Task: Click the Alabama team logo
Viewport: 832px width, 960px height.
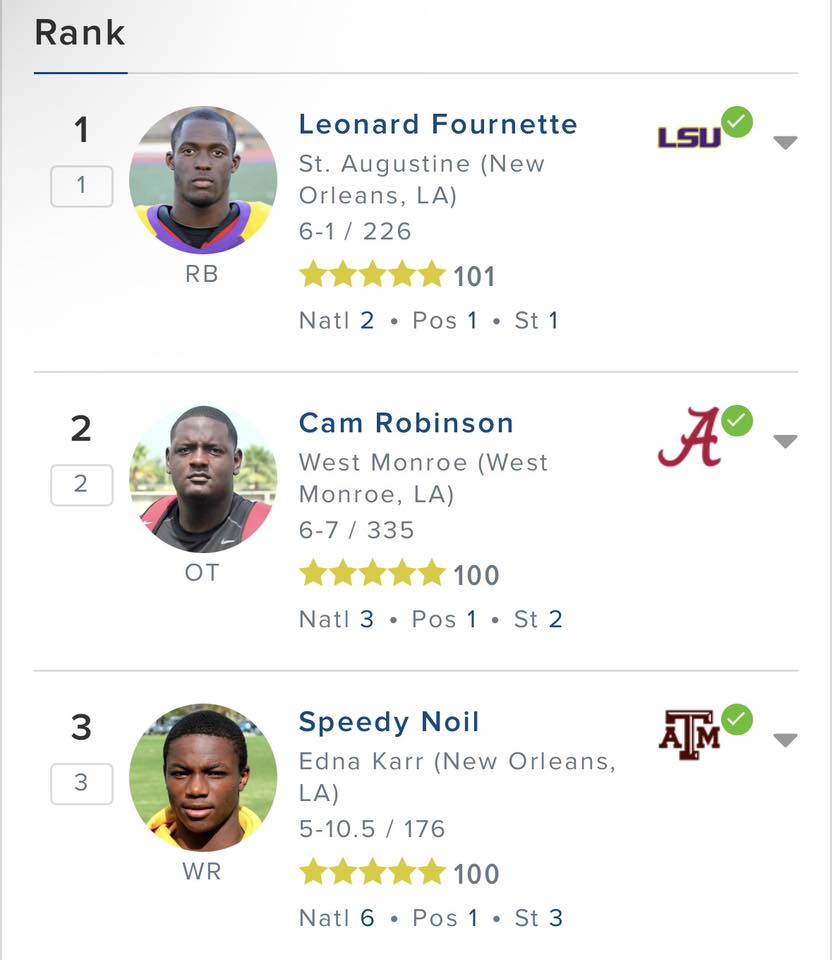Action: pyautogui.click(x=689, y=437)
